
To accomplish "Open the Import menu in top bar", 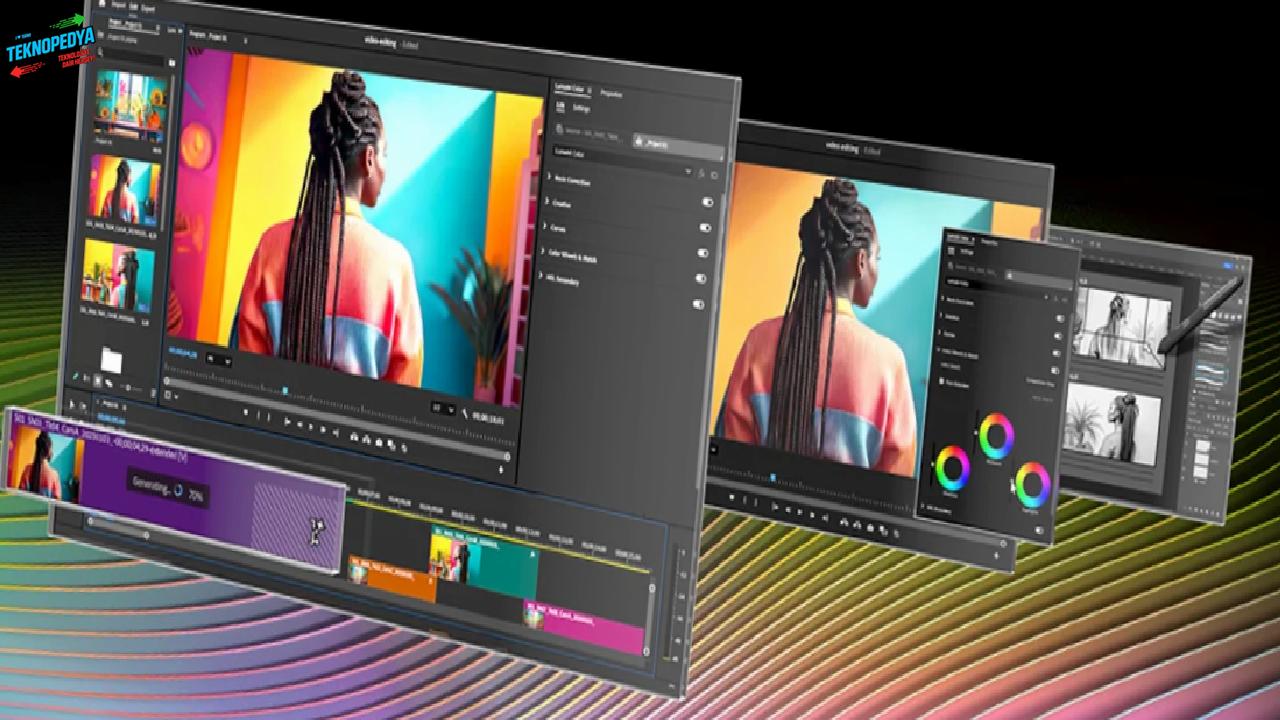I will [119, 4].
